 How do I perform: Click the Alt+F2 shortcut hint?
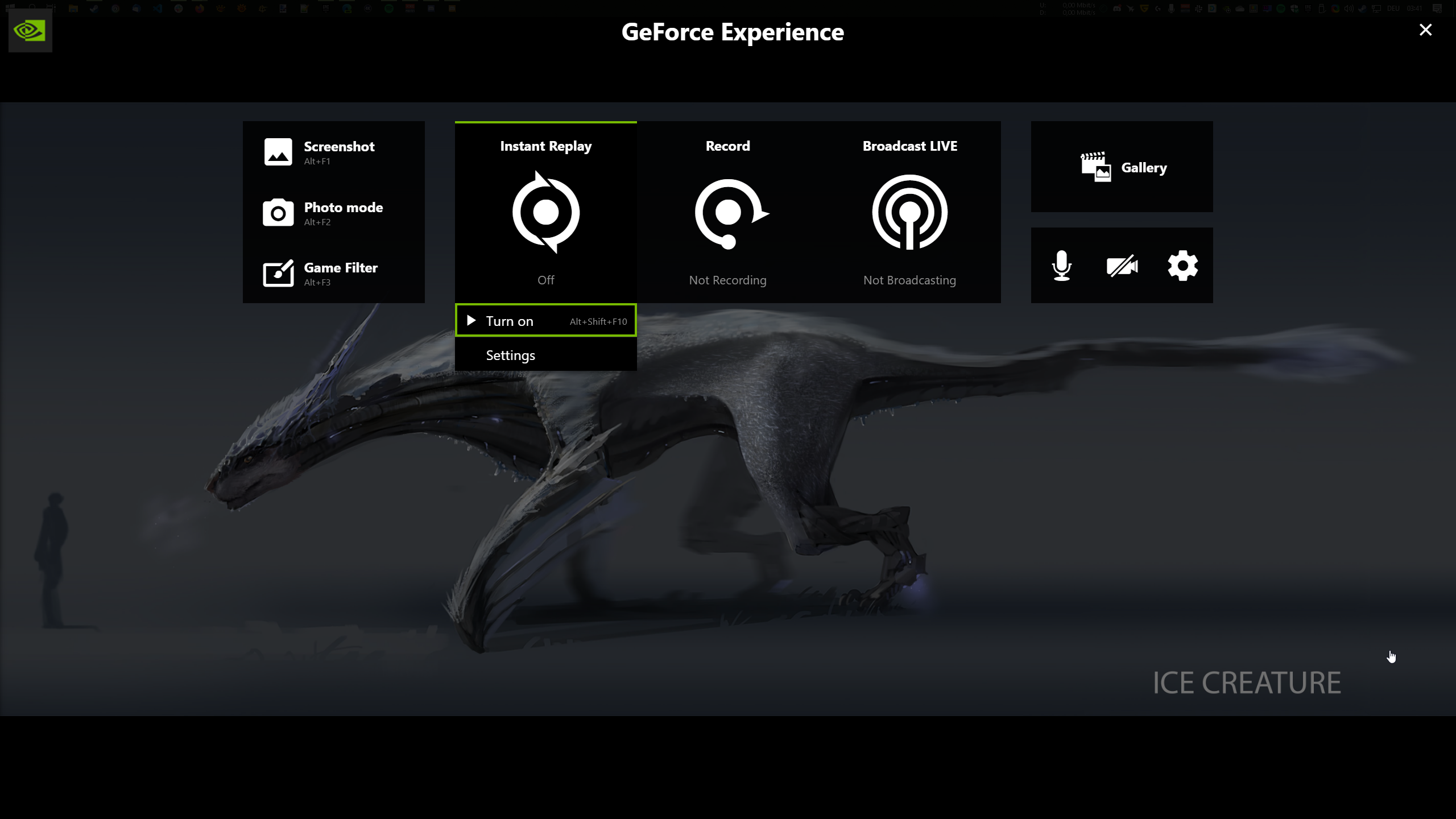click(317, 222)
